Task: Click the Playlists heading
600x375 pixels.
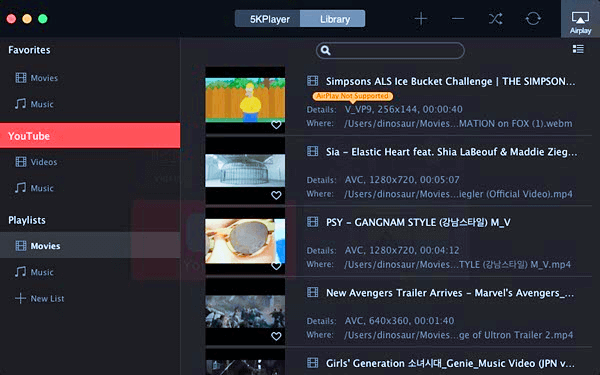Action: point(27,220)
